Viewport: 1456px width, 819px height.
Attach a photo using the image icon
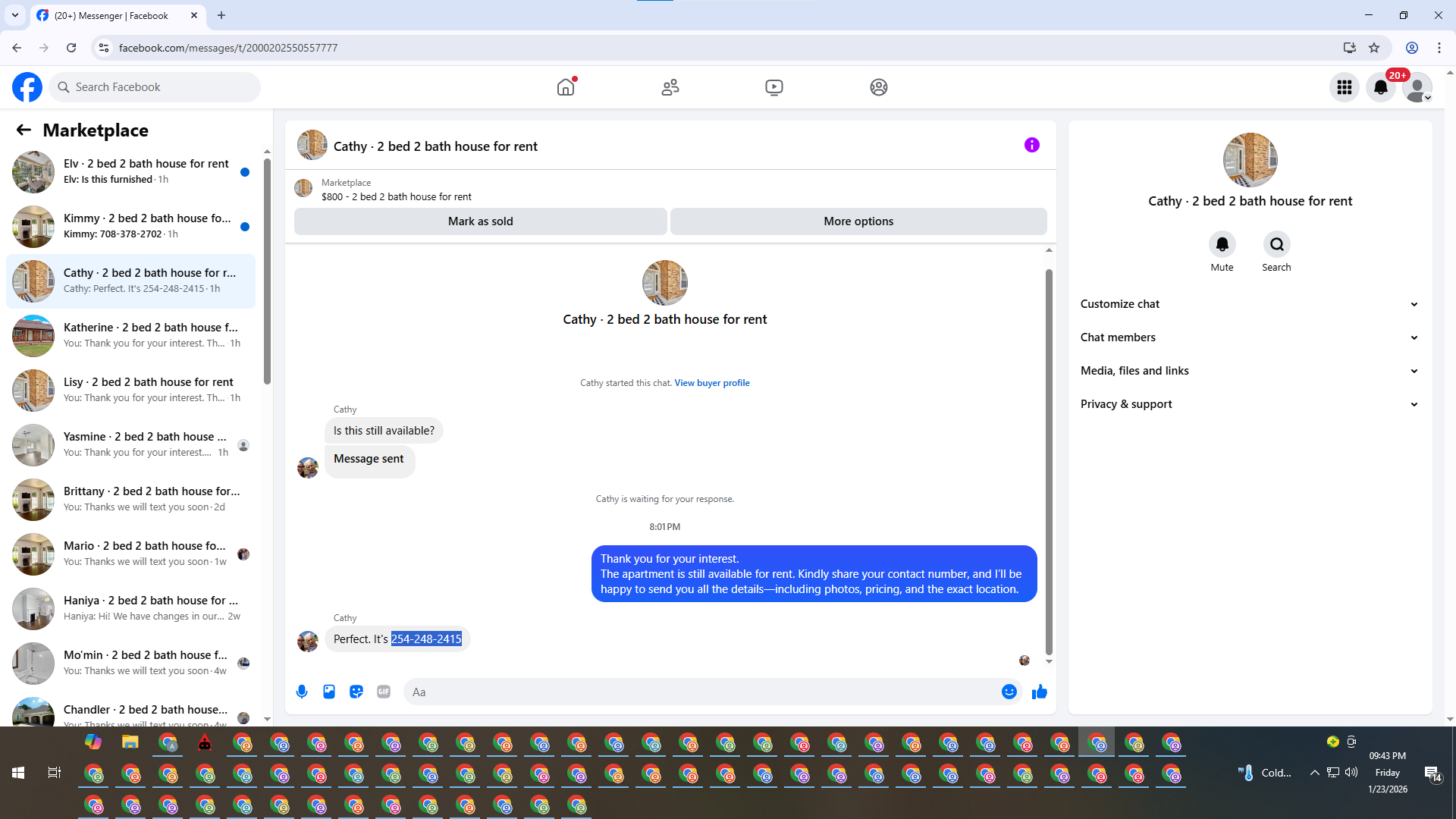click(x=329, y=692)
